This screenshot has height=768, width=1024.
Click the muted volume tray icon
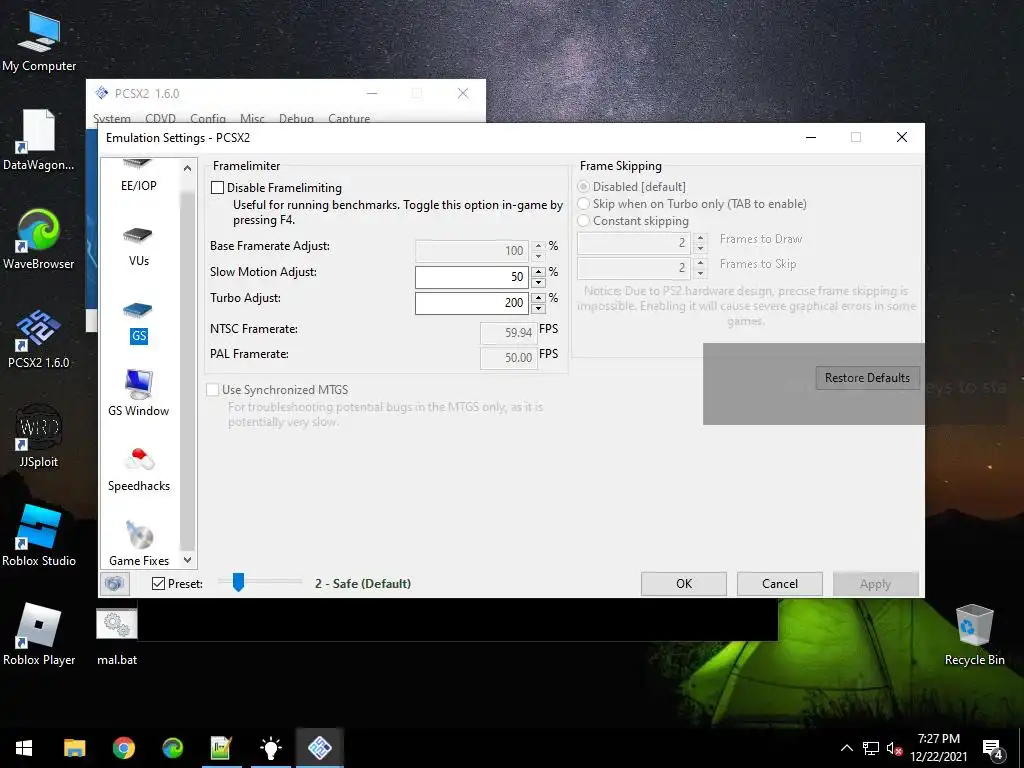[x=894, y=749]
